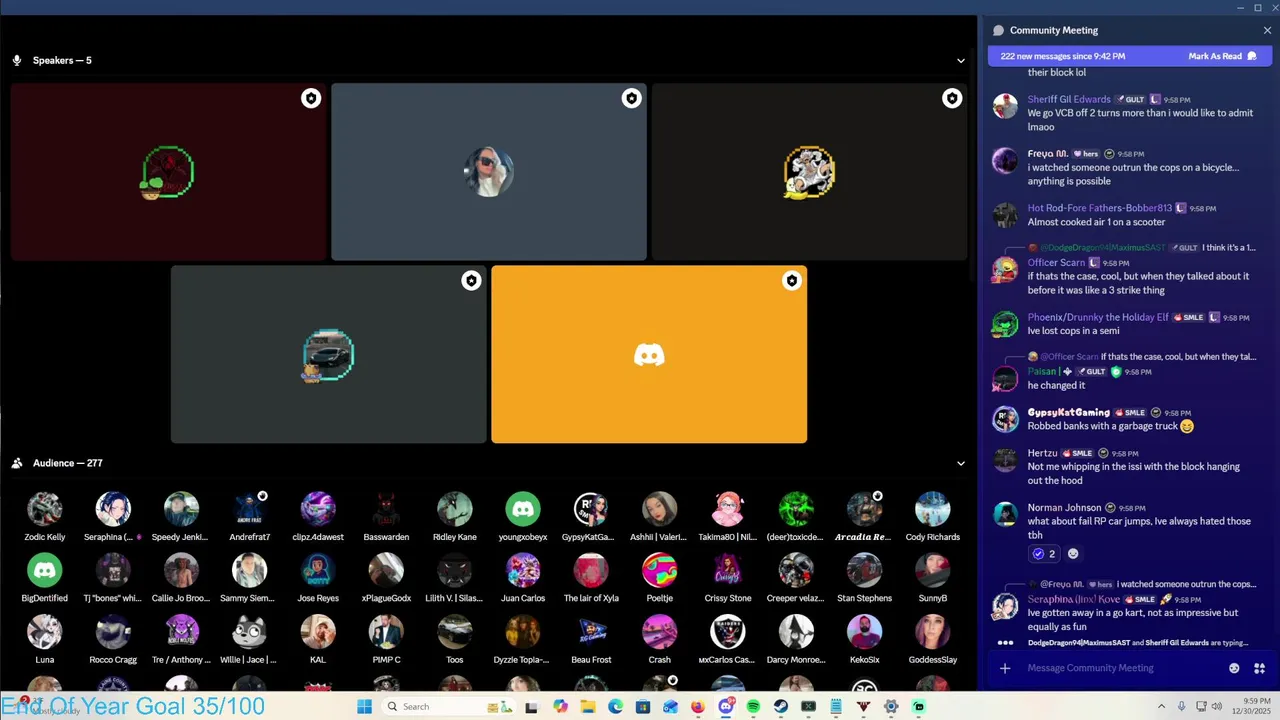Image resolution: width=1280 pixels, height=720 pixels.
Task: Select Juan Carlos audience avatar
Action: (523, 571)
